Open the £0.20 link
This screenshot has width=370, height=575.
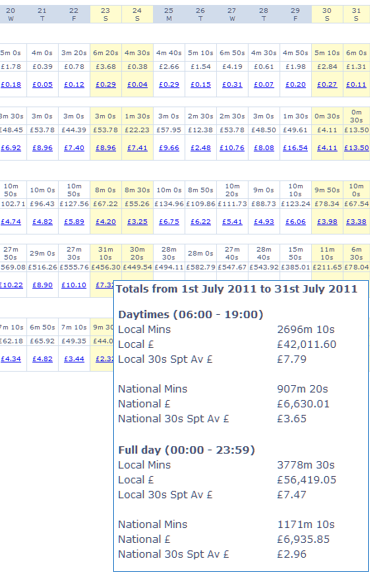click(x=296, y=84)
